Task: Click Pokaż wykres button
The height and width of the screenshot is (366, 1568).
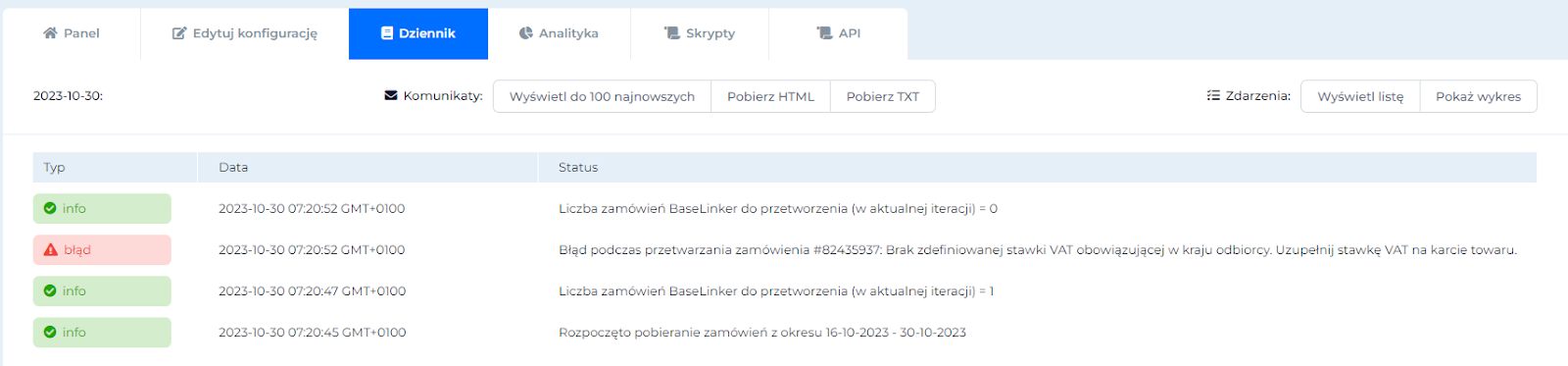Action: tap(1478, 96)
